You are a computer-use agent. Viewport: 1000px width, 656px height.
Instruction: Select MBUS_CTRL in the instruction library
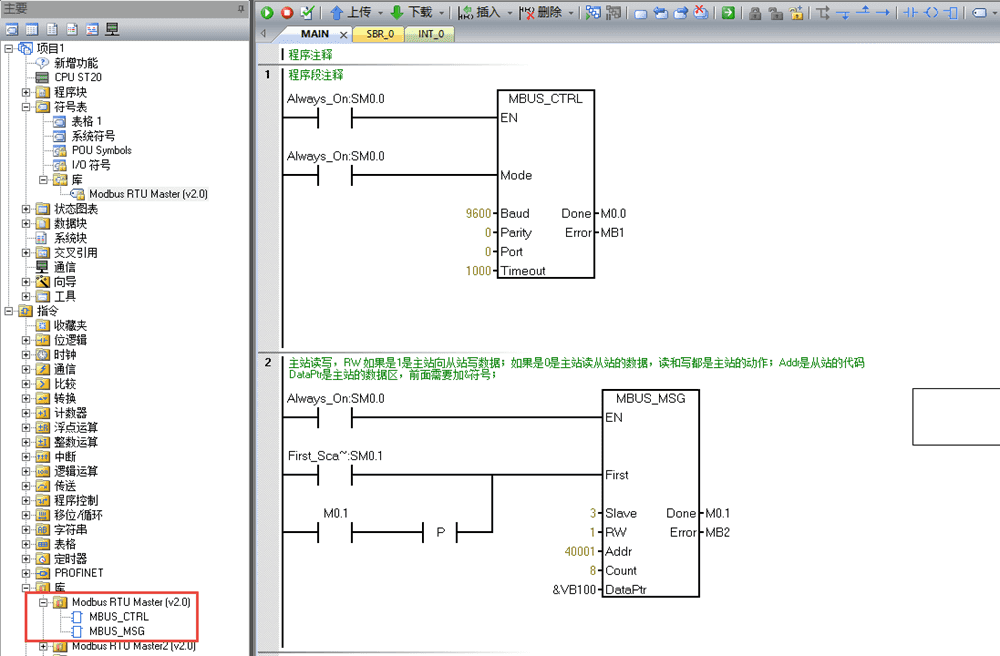click(118, 617)
